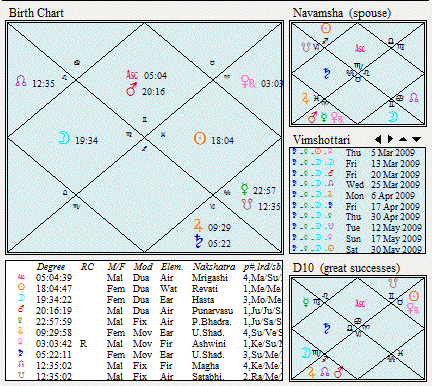Select Saturn glyph at 05:22
Image resolution: width=432 pixels, height=386 pixels.
pyautogui.click(x=199, y=241)
